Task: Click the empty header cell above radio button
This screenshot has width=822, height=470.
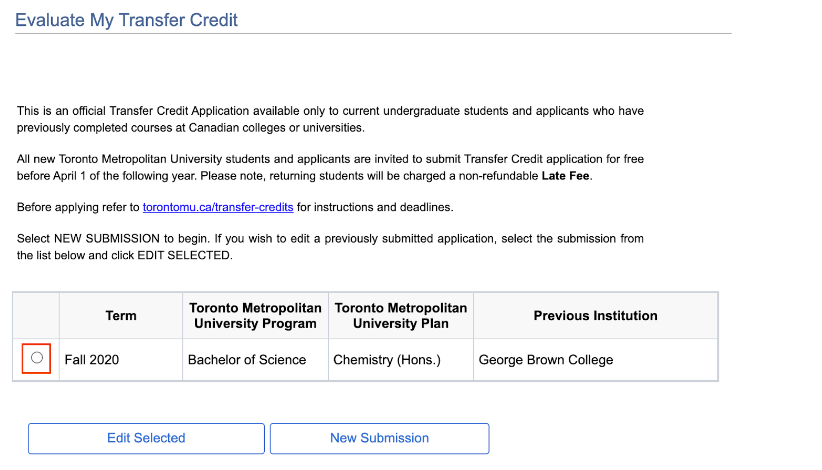Action: click(37, 316)
